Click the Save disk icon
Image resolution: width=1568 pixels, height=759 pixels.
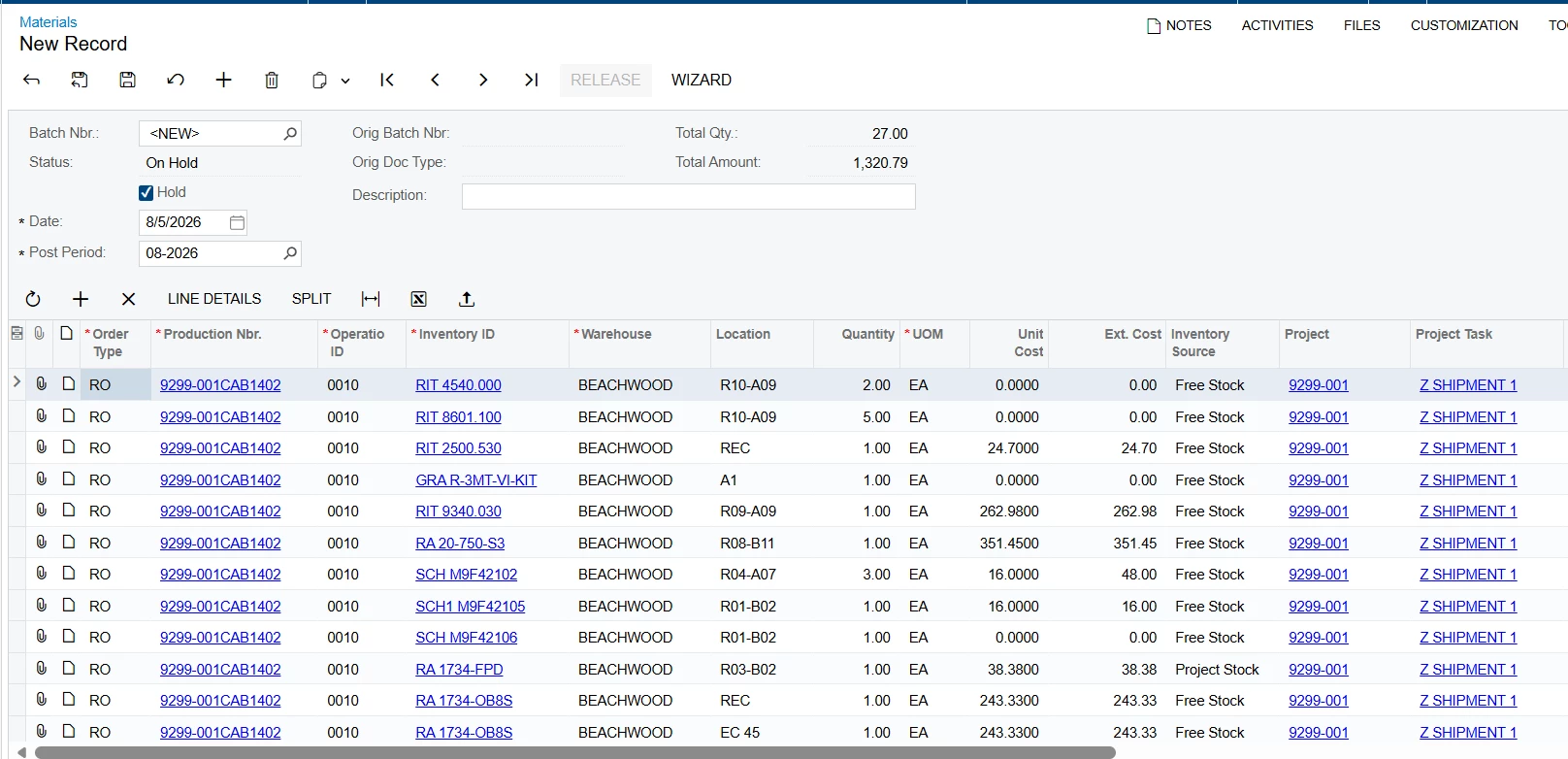(127, 80)
